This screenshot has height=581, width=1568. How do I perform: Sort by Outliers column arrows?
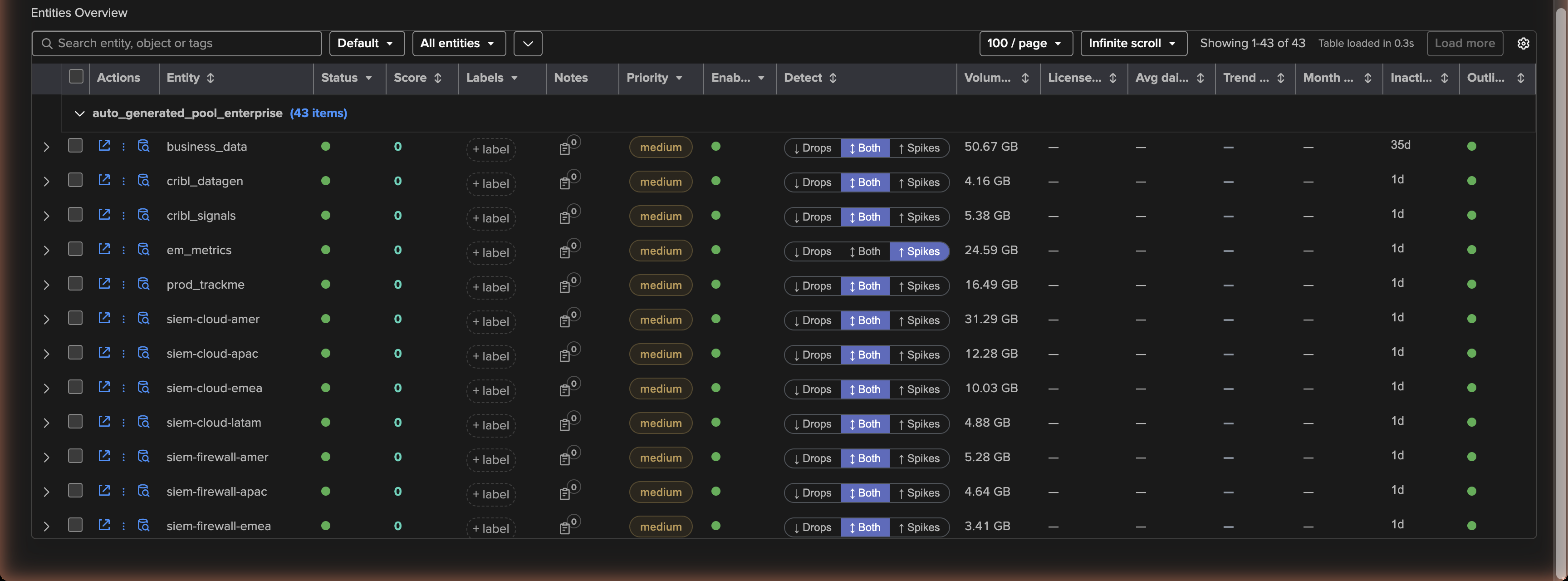coord(1520,78)
